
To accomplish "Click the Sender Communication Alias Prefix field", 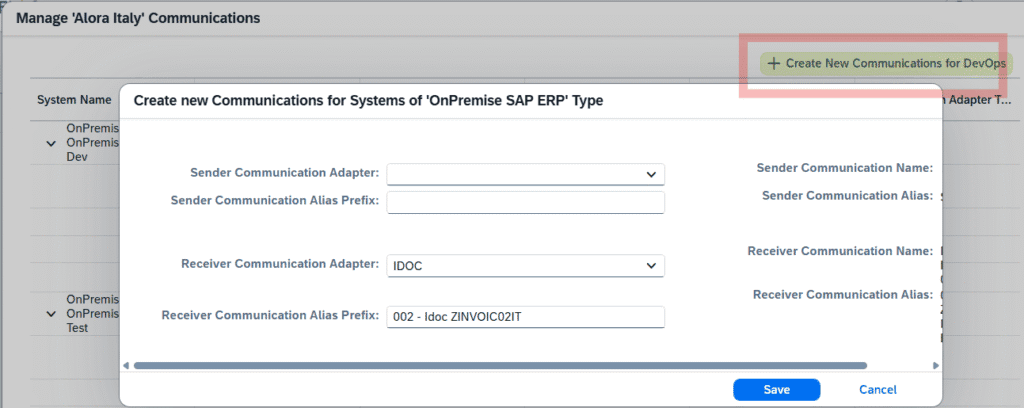I will pyautogui.click(x=525, y=202).
